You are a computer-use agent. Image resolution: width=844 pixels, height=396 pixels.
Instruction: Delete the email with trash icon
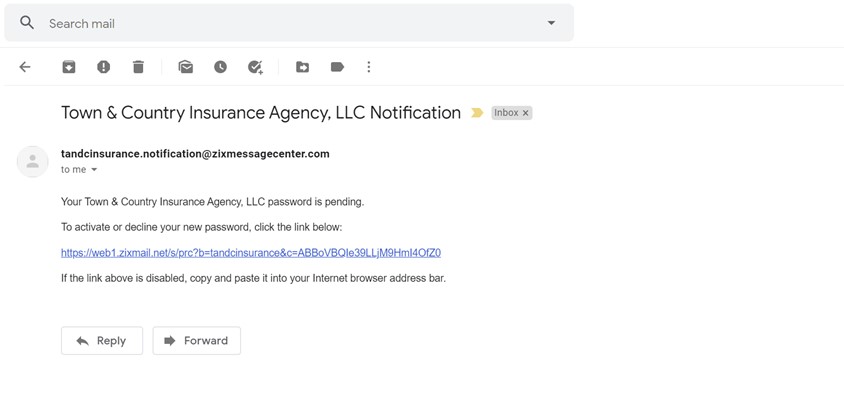coord(138,67)
